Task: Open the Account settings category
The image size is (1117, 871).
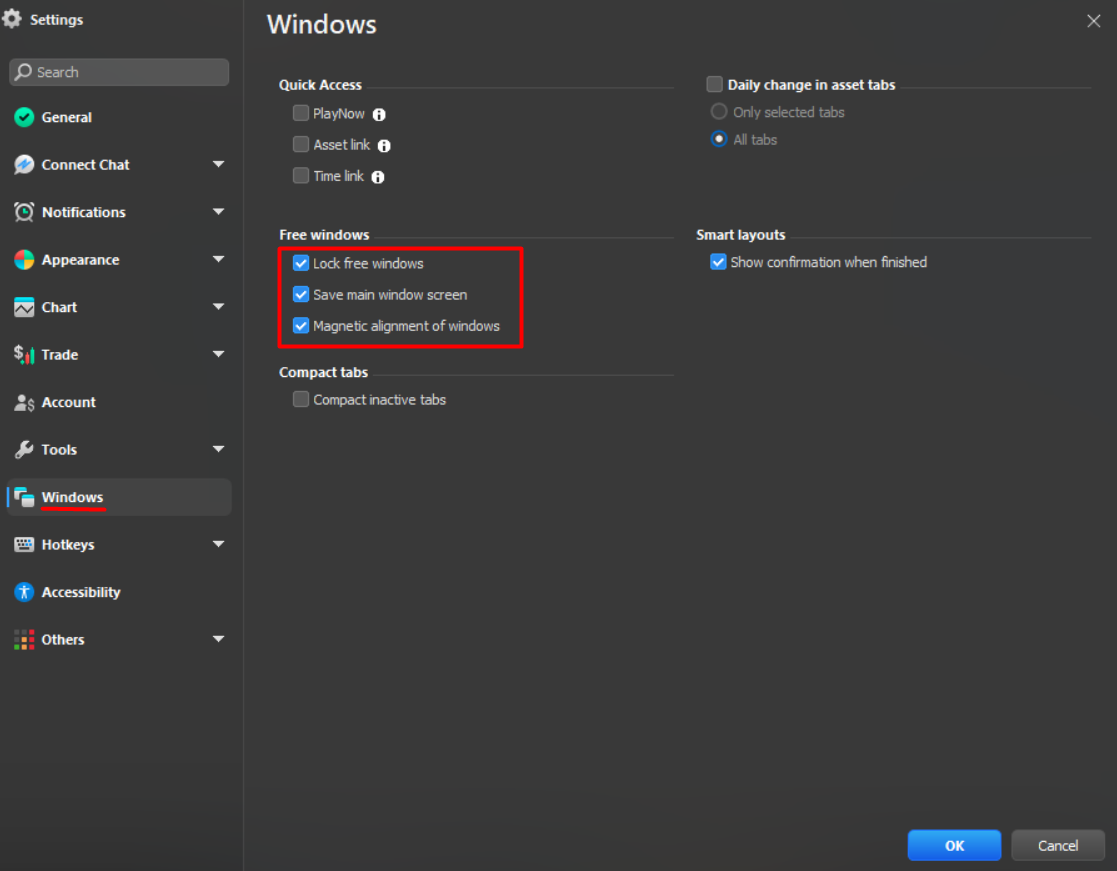Action: (118, 402)
